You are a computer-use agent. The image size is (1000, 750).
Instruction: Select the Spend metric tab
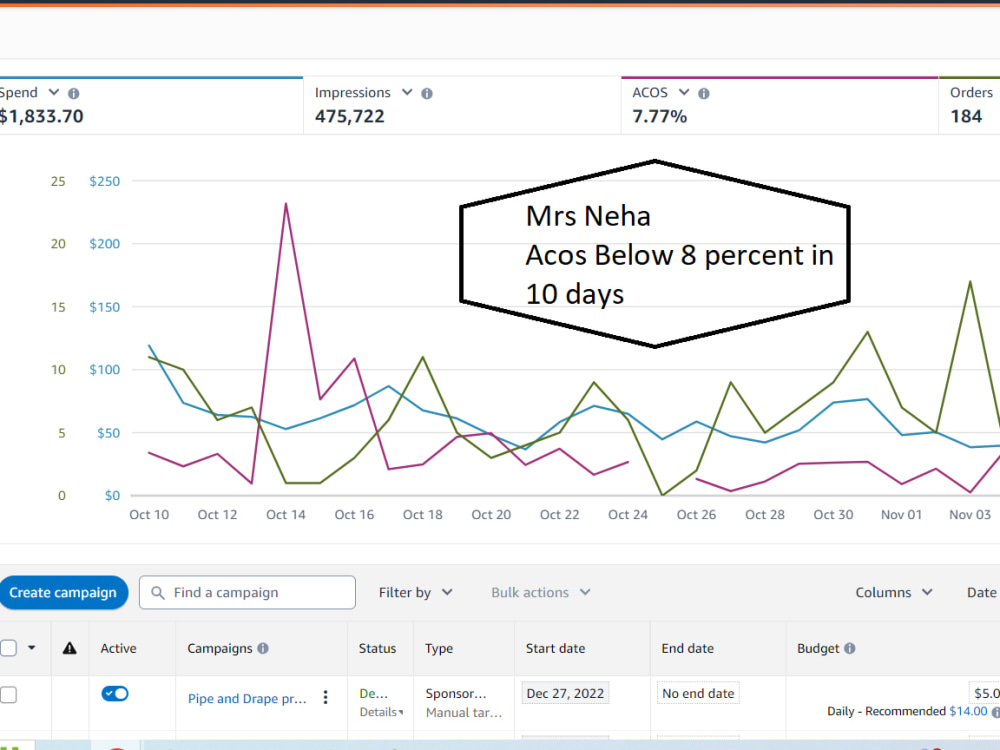click(x=151, y=105)
